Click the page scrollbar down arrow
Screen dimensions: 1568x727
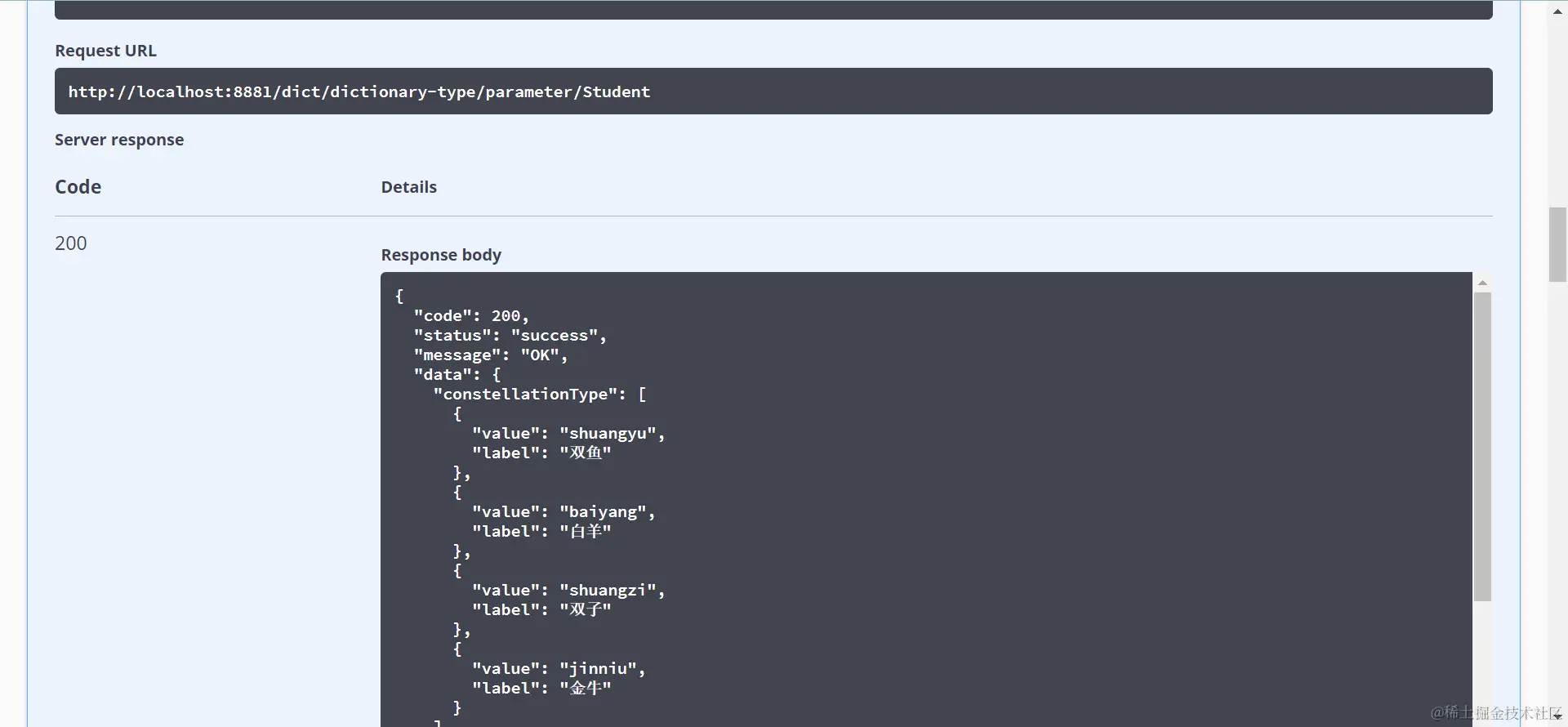pyautogui.click(x=1557, y=716)
